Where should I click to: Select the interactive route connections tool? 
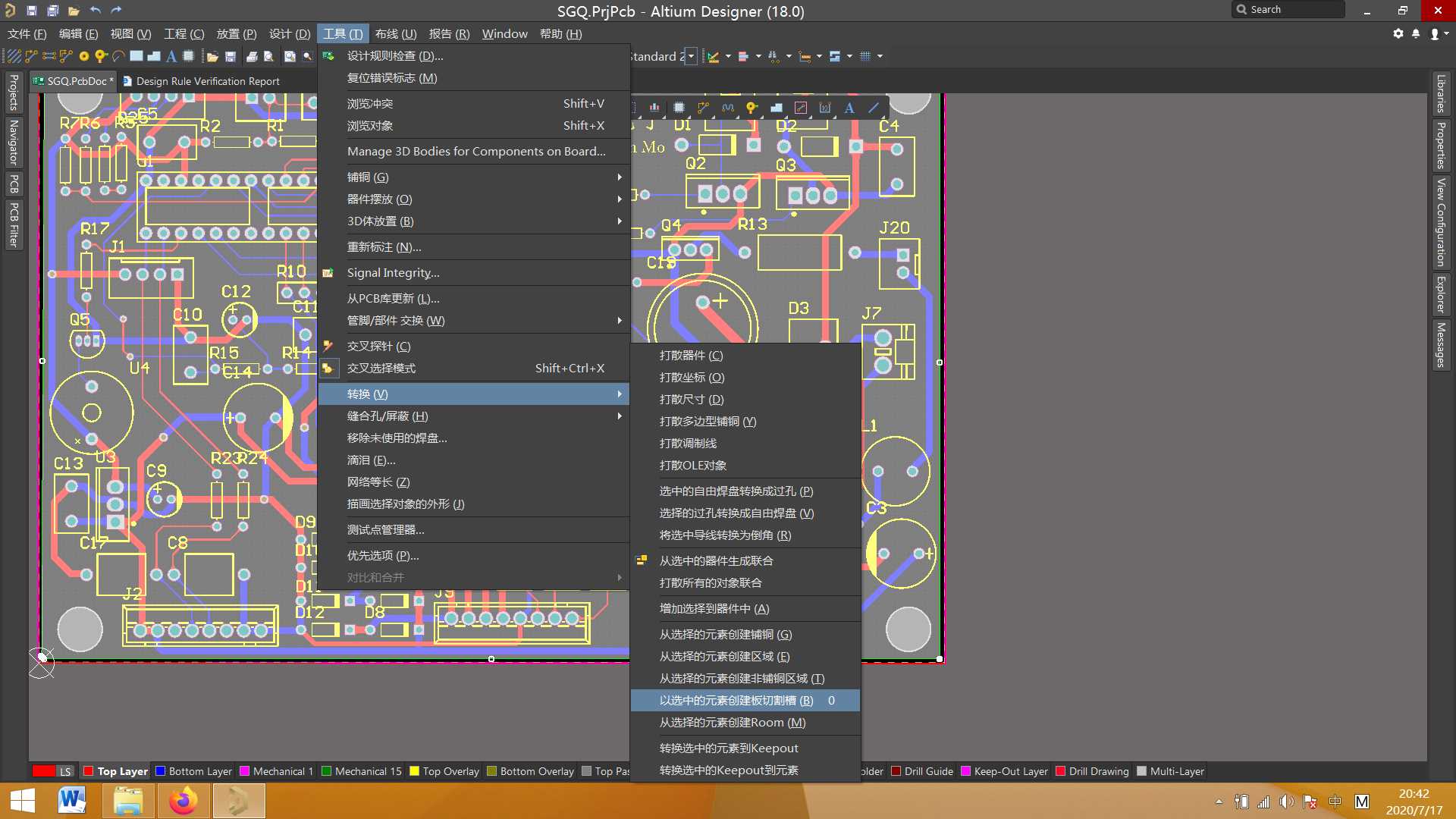(31, 56)
